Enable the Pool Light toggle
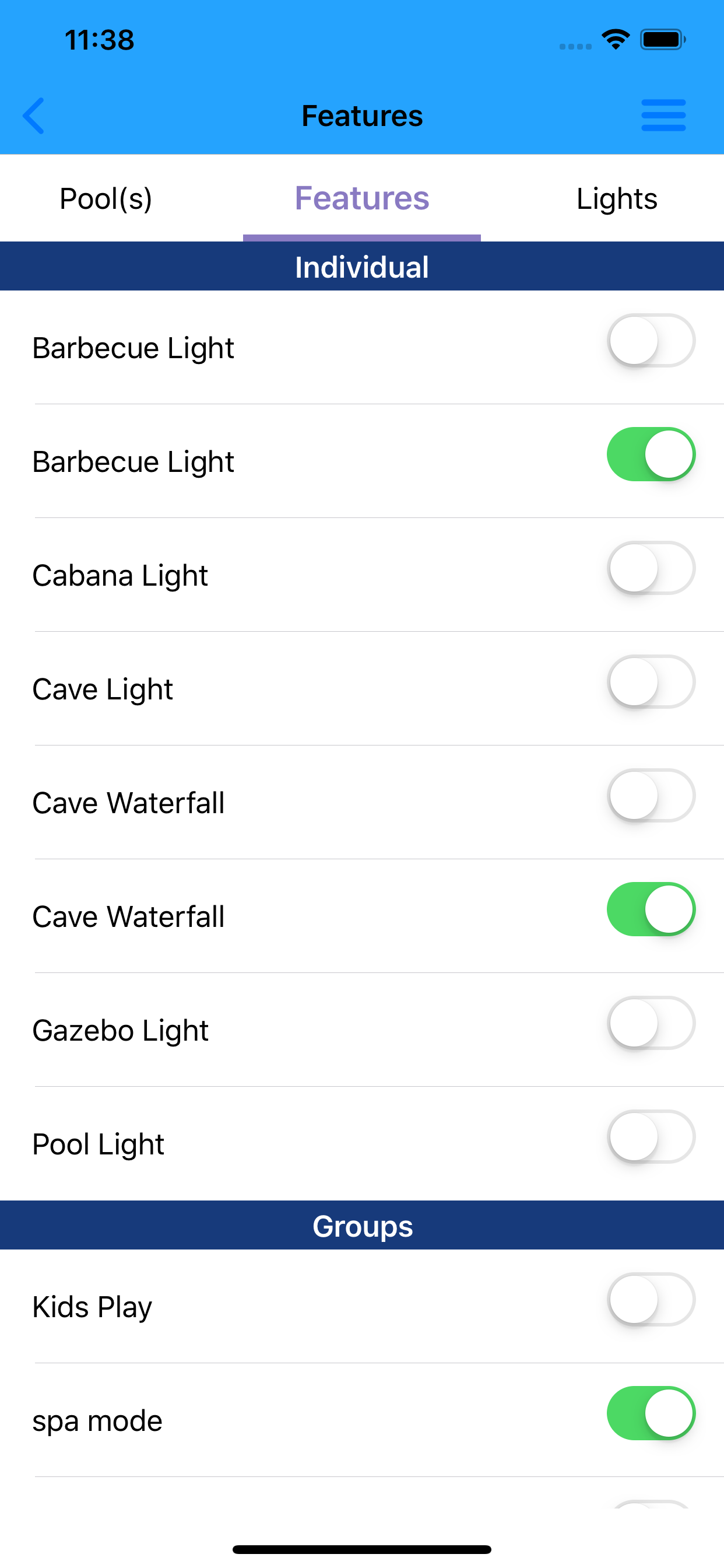 [x=651, y=1137]
